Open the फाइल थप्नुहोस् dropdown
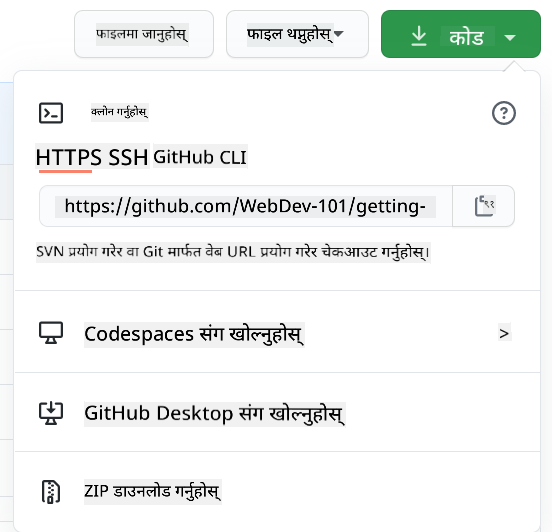The width and height of the screenshot is (552, 532). (297, 34)
